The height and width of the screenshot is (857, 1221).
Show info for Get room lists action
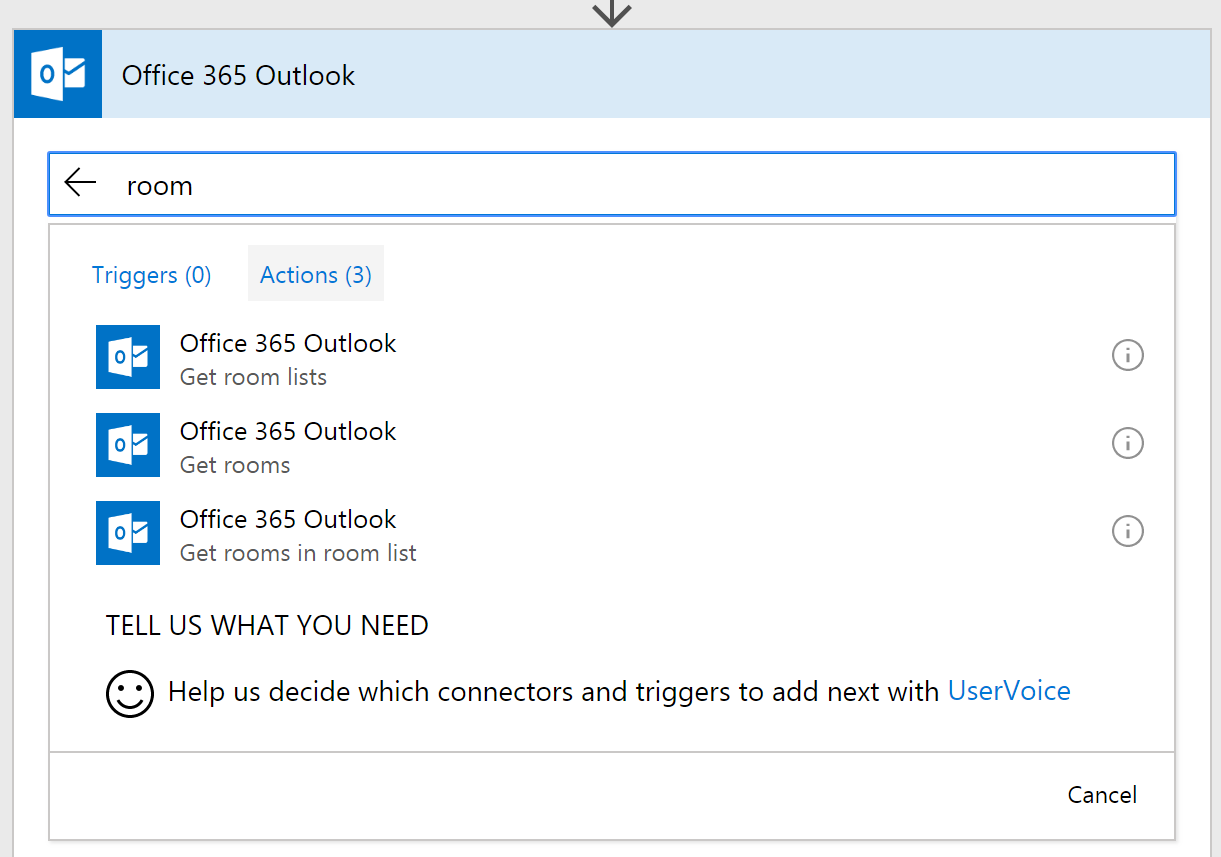(1127, 355)
